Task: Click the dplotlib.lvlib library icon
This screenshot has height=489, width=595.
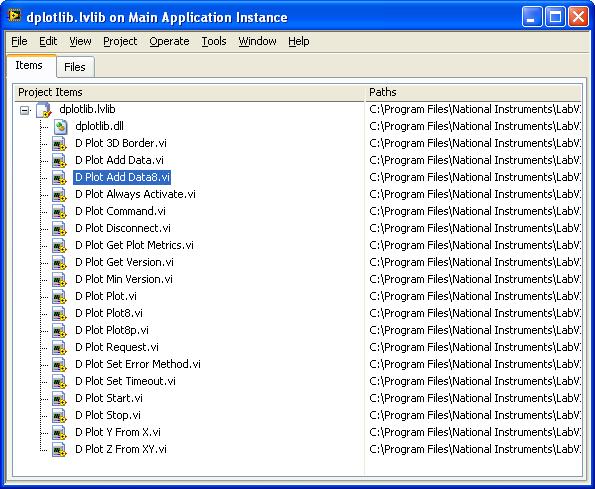Action: coord(44,110)
